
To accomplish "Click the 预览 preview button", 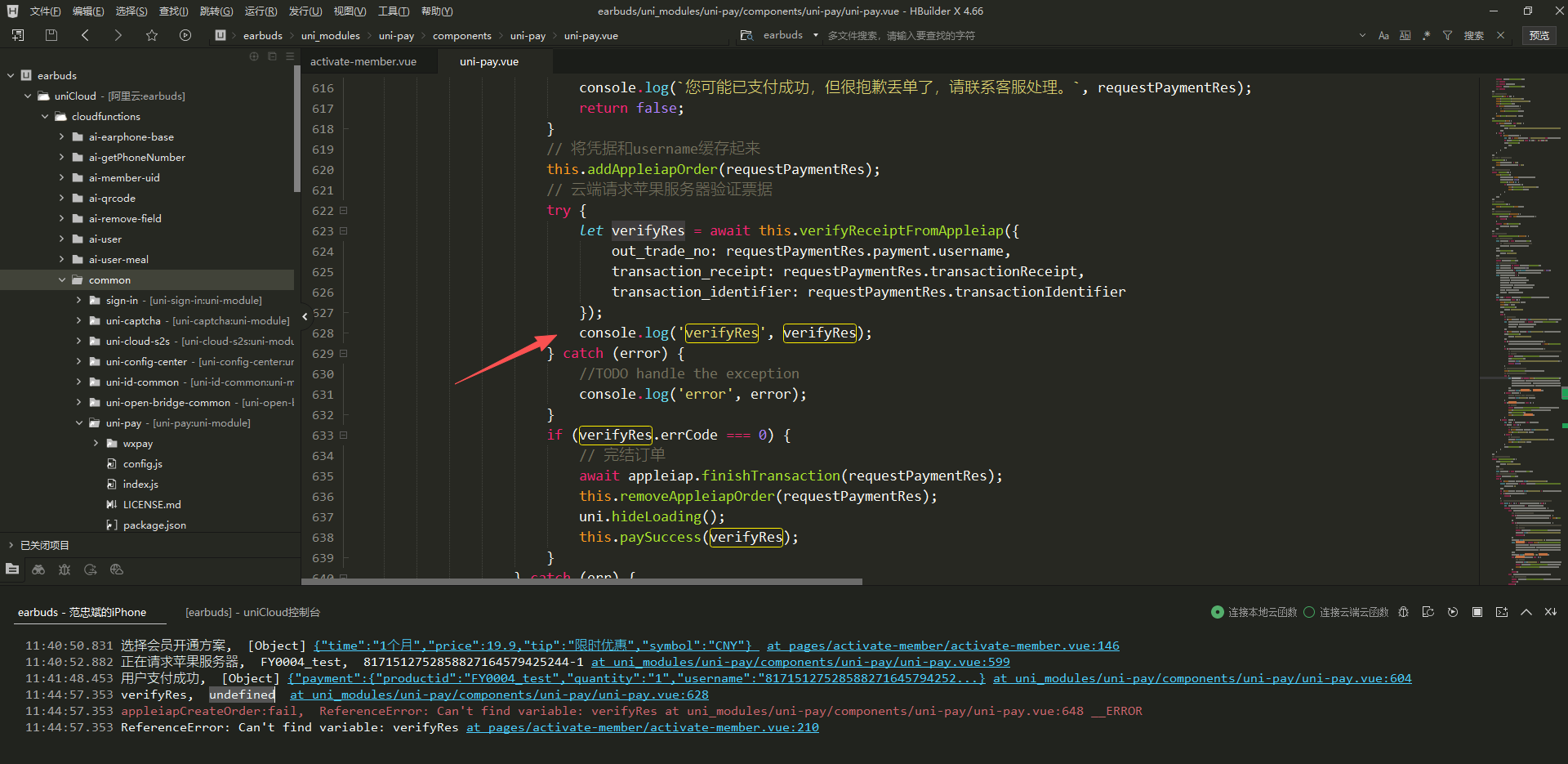I will (x=1539, y=35).
